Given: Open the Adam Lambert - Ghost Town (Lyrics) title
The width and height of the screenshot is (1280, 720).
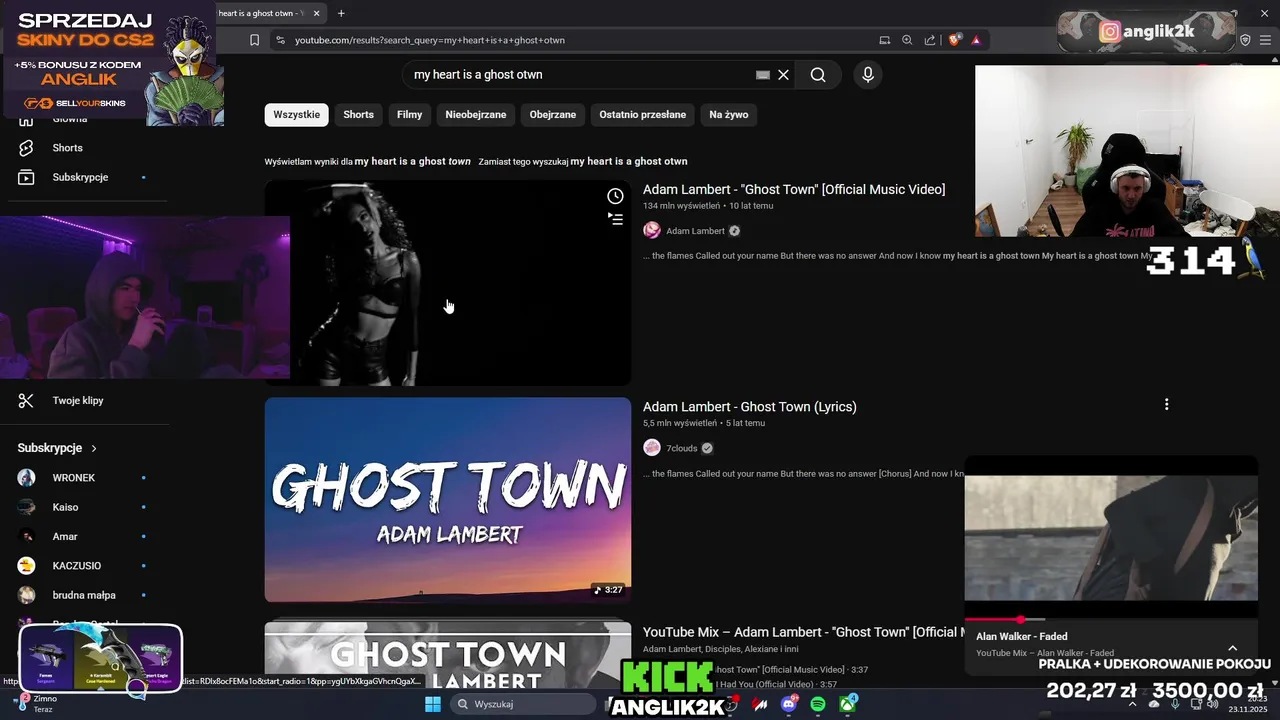Looking at the screenshot, I should pyautogui.click(x=750, y=407).
